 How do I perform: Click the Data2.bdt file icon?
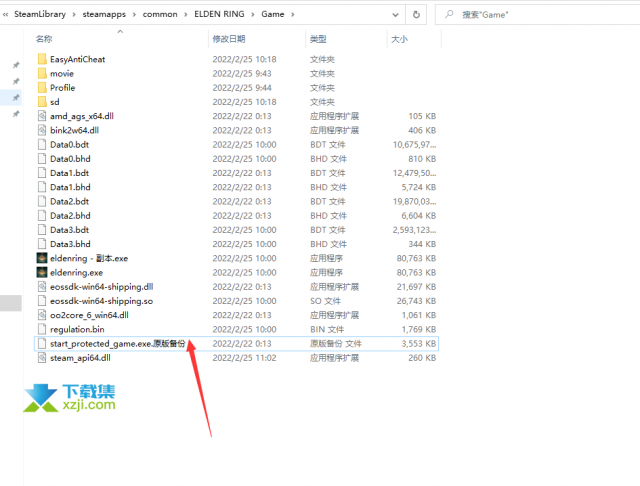[42, 201]
